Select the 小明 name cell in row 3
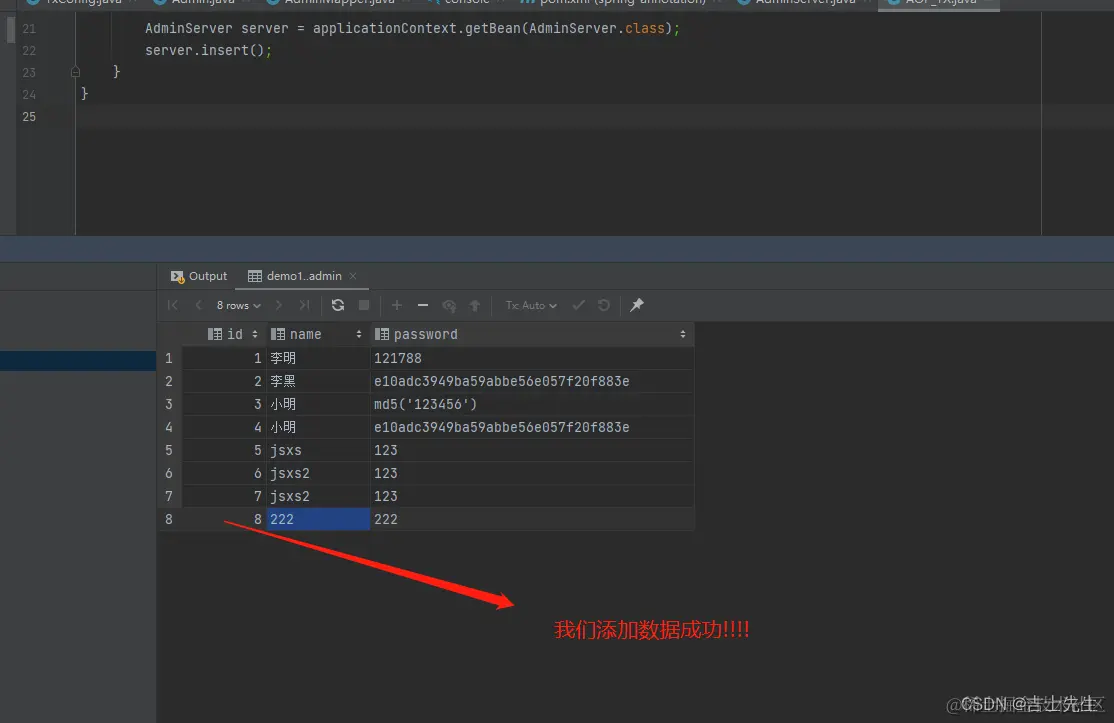Screen dimensions: 1114x723 point(318,404)
